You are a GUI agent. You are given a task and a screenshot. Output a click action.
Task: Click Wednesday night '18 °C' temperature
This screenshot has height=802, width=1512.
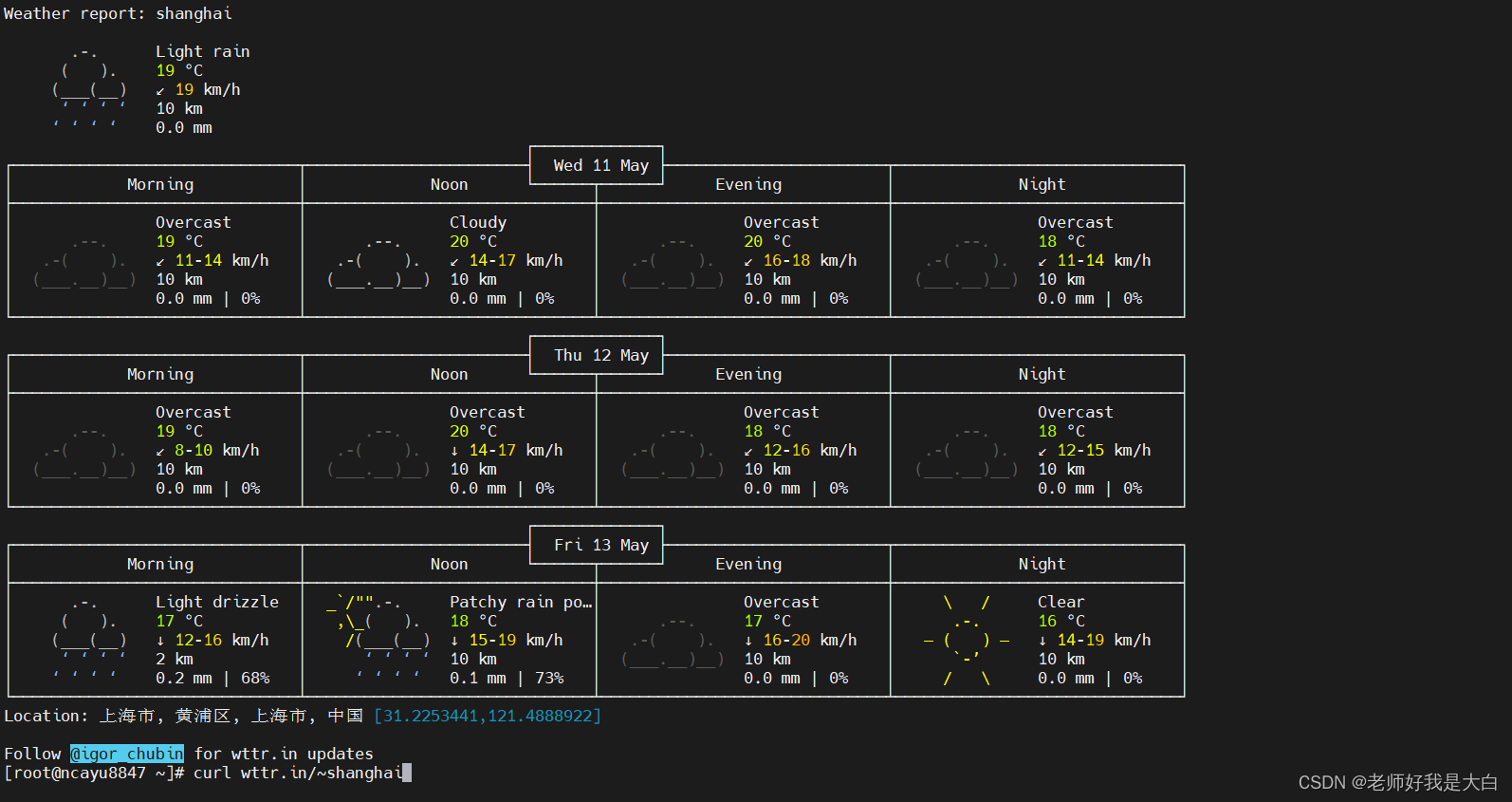click(x=1061, y=241)
